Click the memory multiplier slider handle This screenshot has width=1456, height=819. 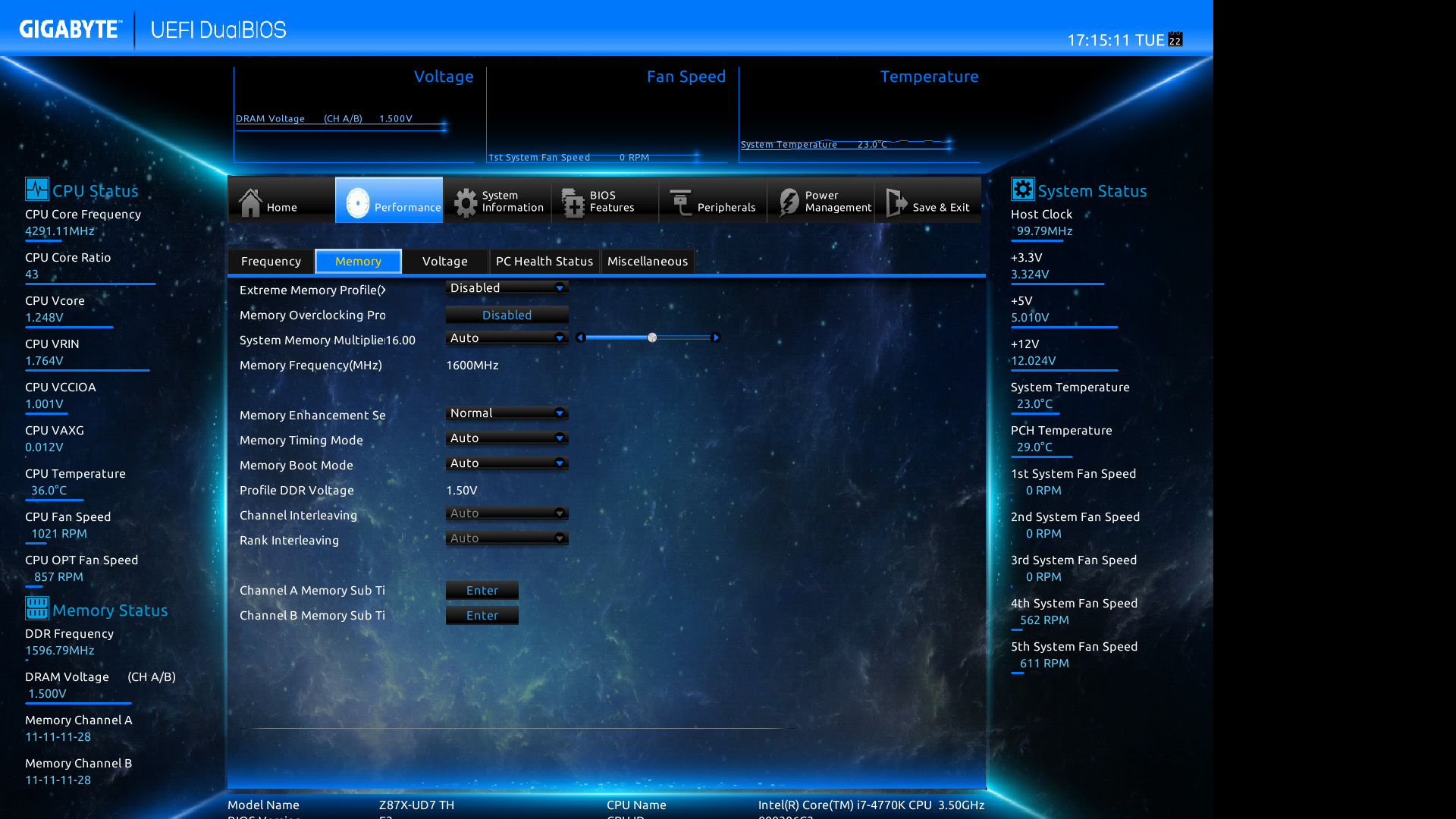[652, 337]
